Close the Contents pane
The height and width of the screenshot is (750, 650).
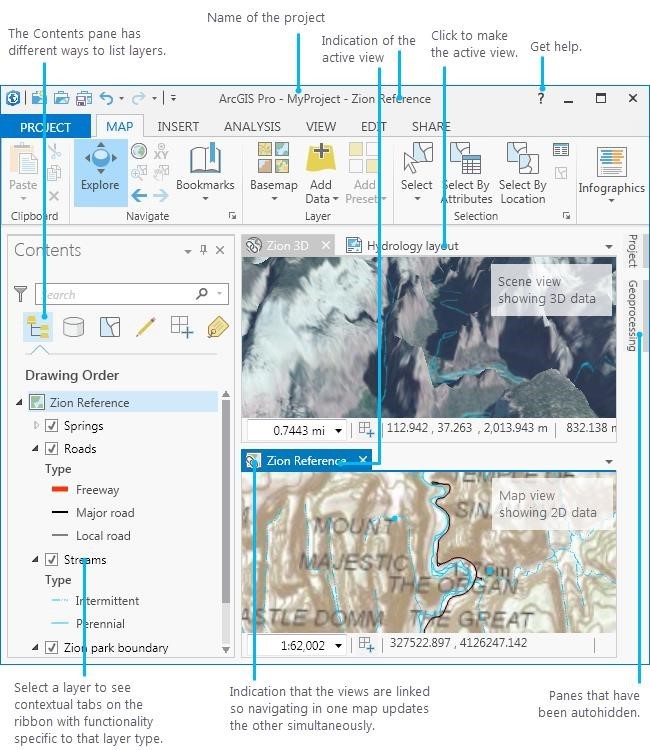point(220,250)
